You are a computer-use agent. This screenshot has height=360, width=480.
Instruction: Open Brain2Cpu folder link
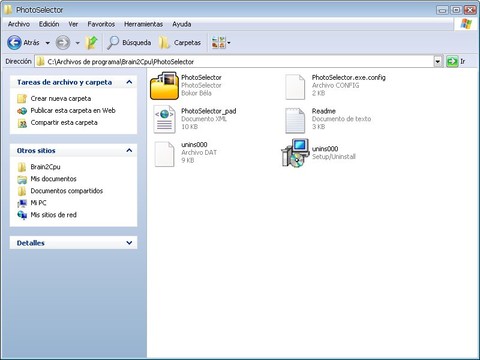[x=45, y=167]
